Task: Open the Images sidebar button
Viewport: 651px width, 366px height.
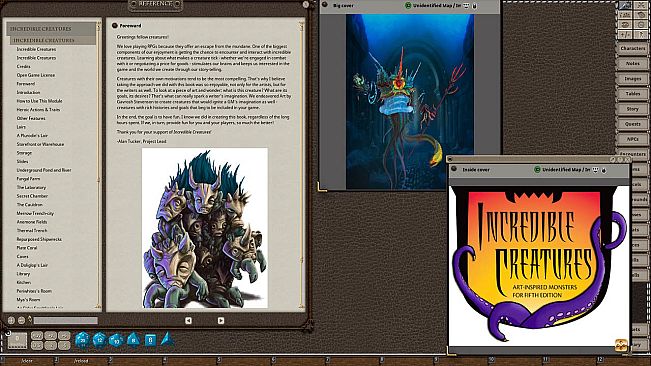Action: 633,78
